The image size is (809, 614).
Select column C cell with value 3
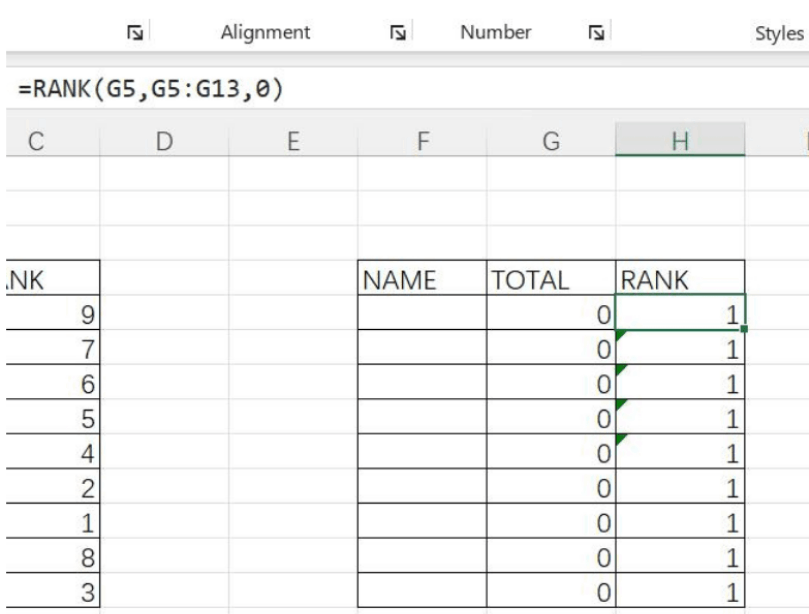click(53, 590)
